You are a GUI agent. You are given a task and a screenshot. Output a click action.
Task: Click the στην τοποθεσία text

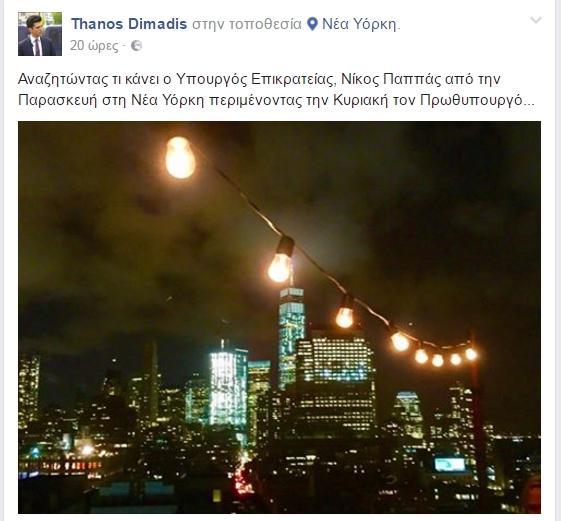coord(247,24)
